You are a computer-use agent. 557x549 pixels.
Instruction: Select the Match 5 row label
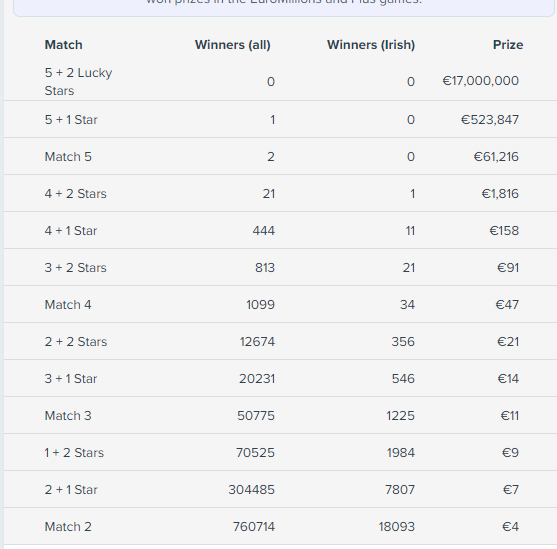[68, 157]
